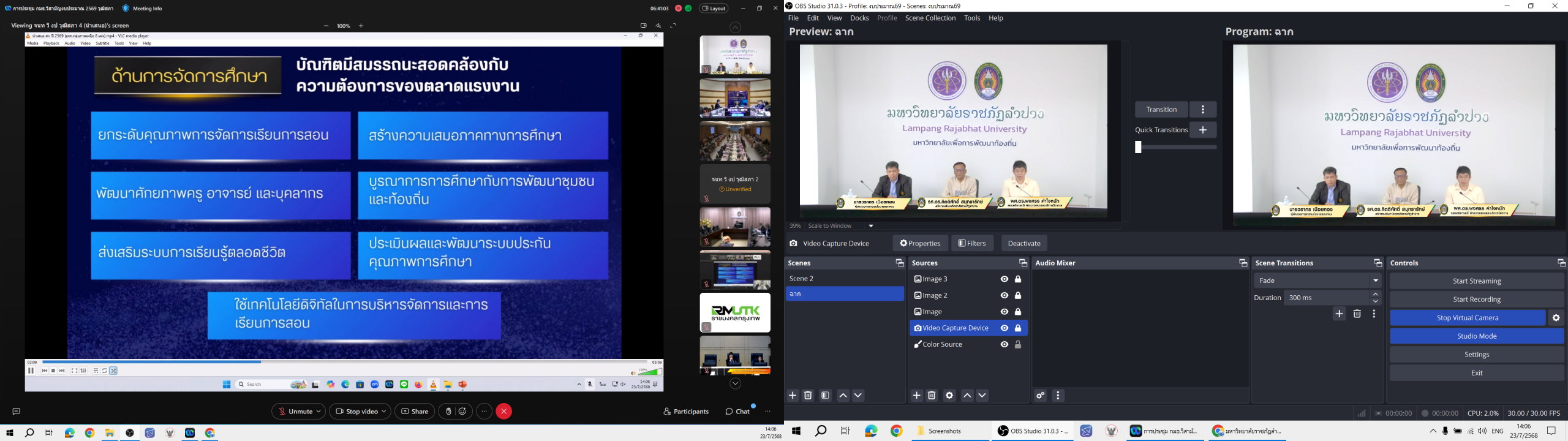Select Scene 2 in Scenes list
This screenshot has width=1568, height=441.
tap(845, 279)
